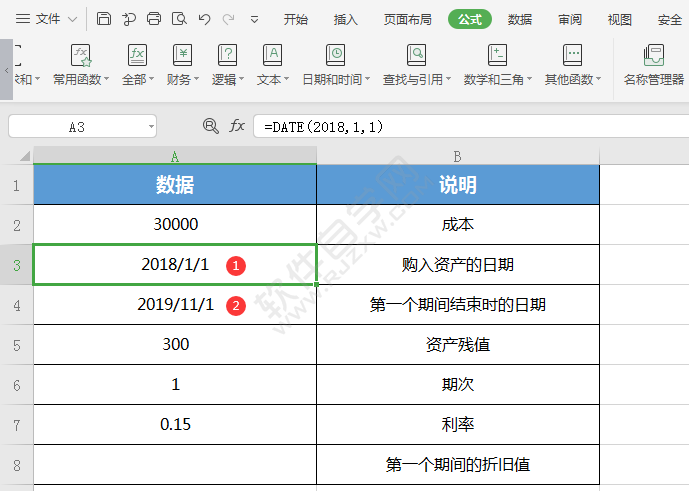Click the 逻辑 functions icon

[227, 55]
